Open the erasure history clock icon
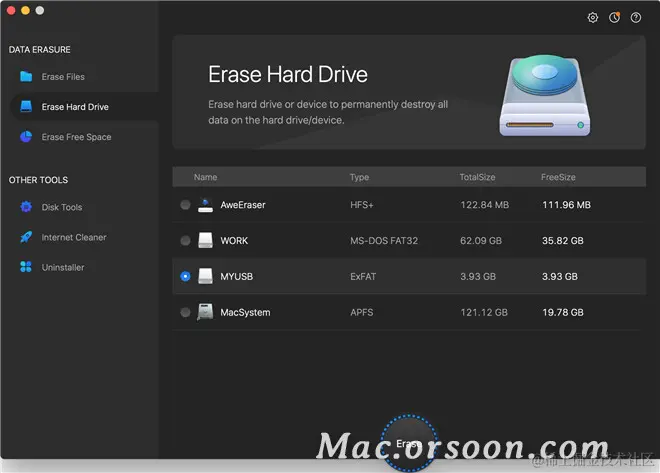The image size is (660, 473). 615,17
